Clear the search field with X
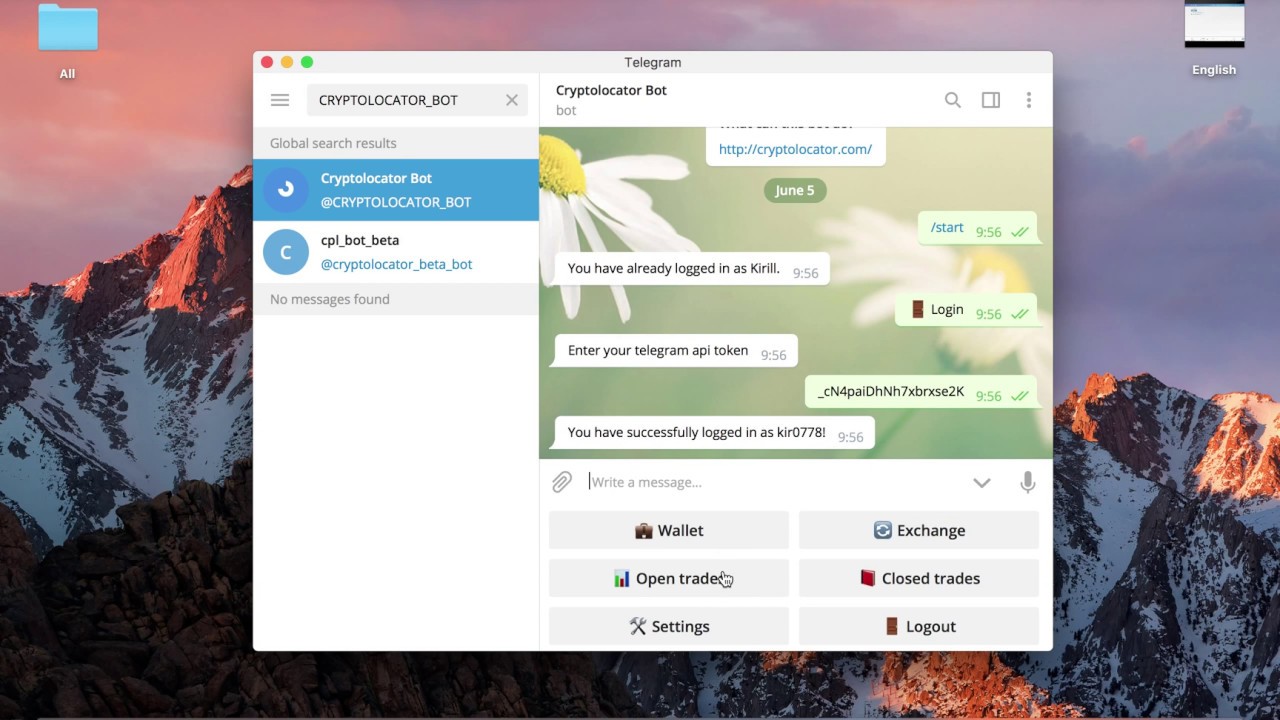Image resolution: width=1280 pixels, height=720 pixels. click(x=512, y=100)
